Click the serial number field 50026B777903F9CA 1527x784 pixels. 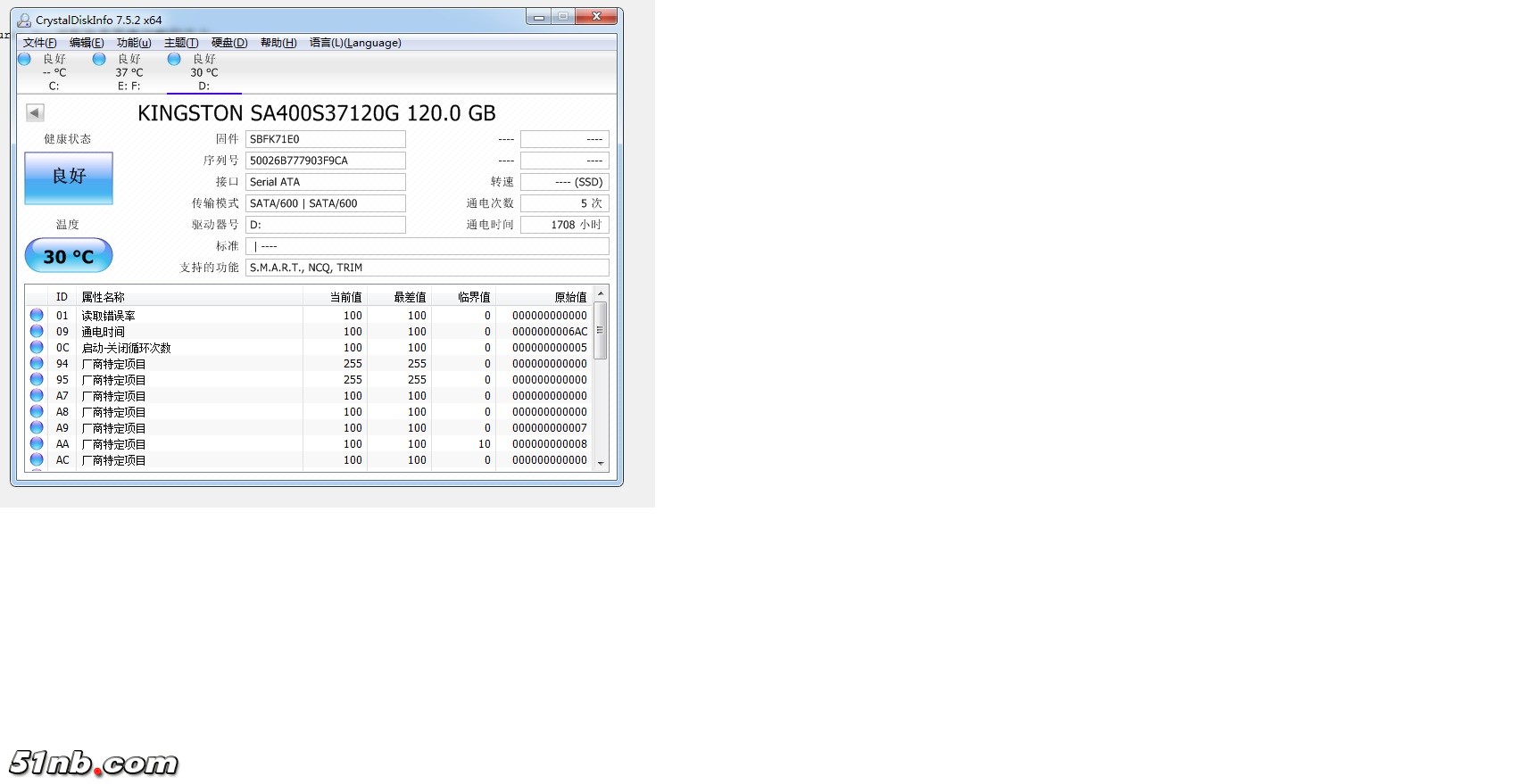click(326, 161)
